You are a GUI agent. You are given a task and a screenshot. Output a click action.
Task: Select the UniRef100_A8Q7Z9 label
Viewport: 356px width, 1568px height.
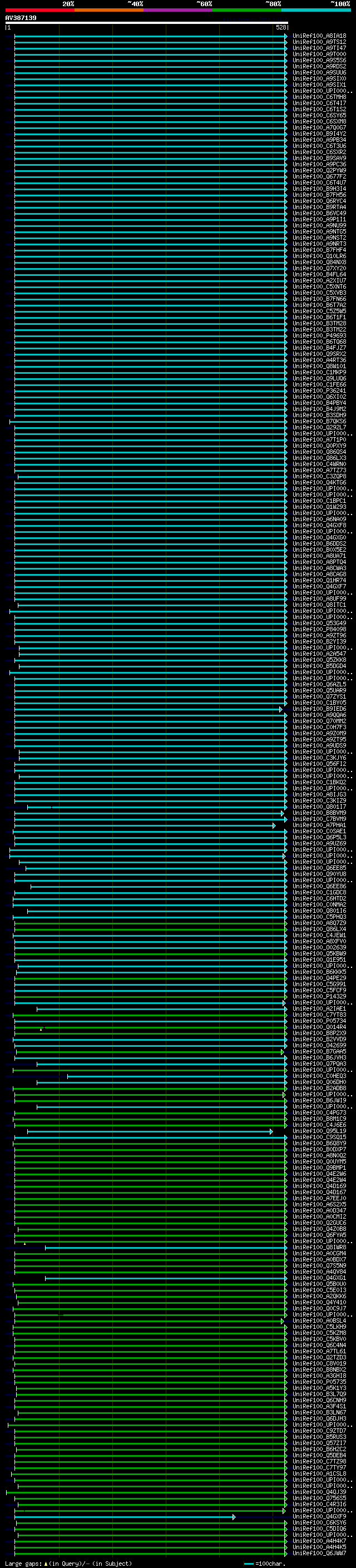pyautogui.click(x=319, y=923)
